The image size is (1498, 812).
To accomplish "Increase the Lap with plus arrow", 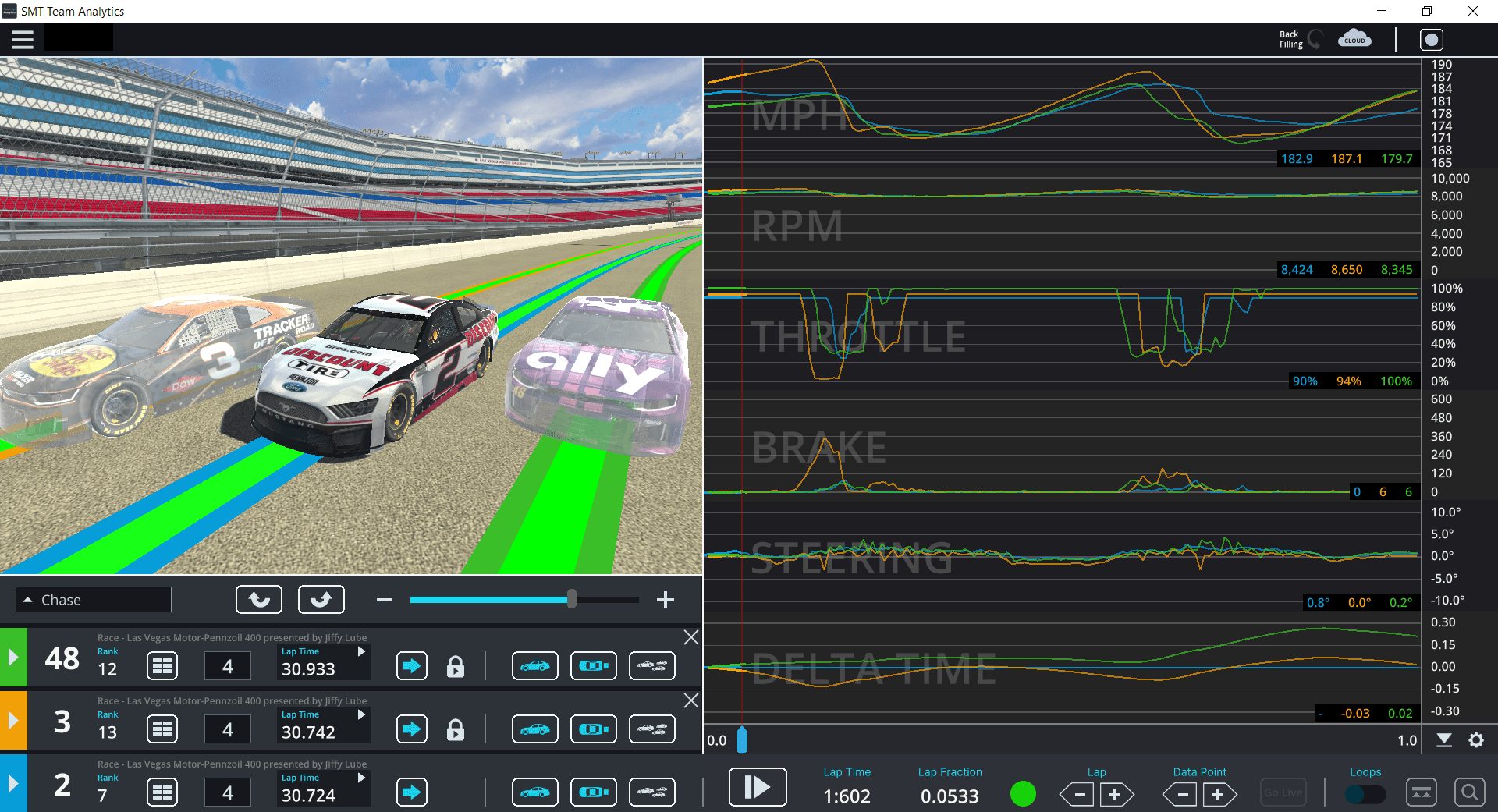I will [1116, 795].
